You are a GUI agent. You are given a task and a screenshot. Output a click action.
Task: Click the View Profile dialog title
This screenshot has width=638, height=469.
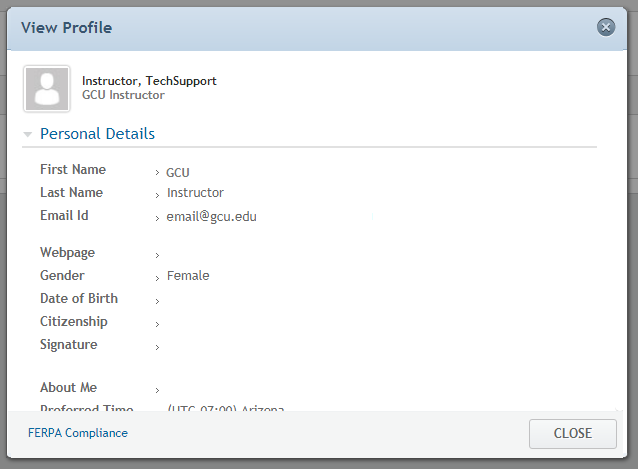[x=66, y=28]
